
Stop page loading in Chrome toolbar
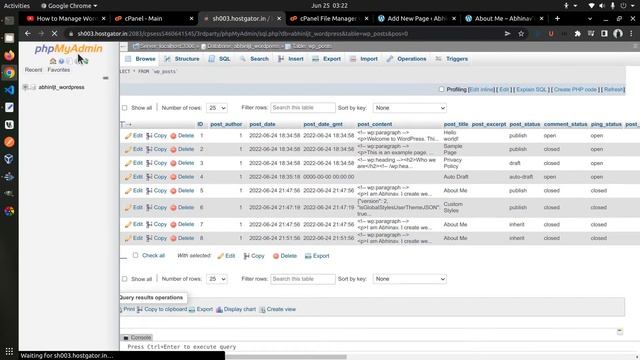click(54, 34)
